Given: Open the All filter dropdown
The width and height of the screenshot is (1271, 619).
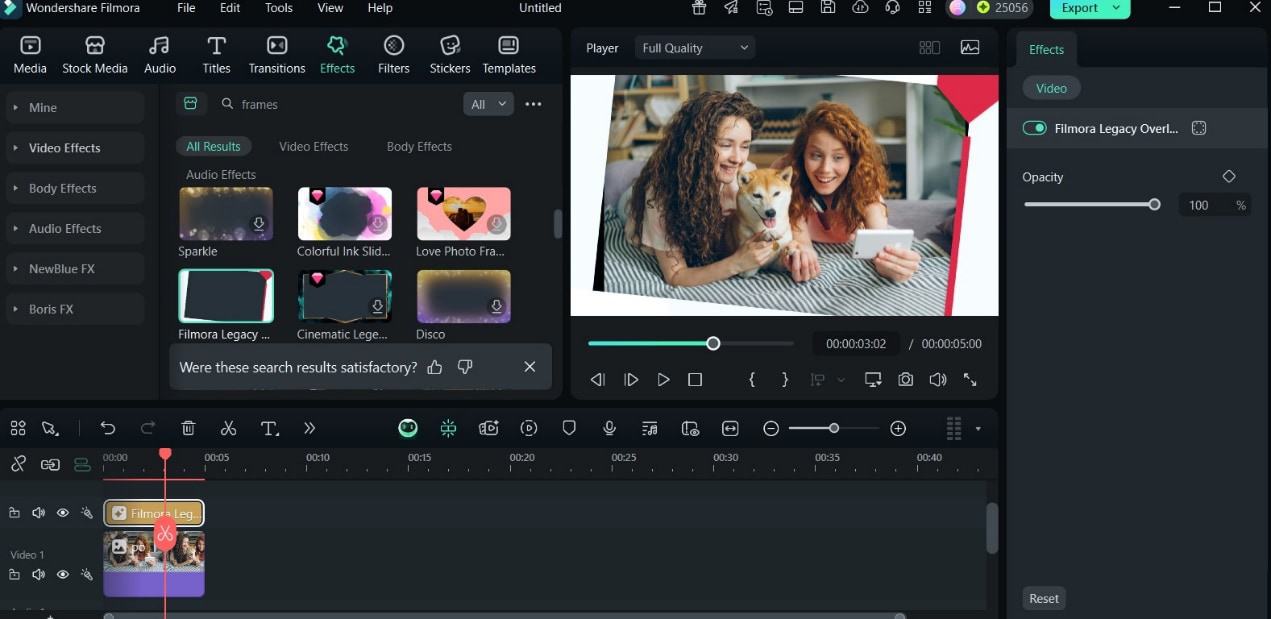Looking at the screenshot, I should [488, 104].
